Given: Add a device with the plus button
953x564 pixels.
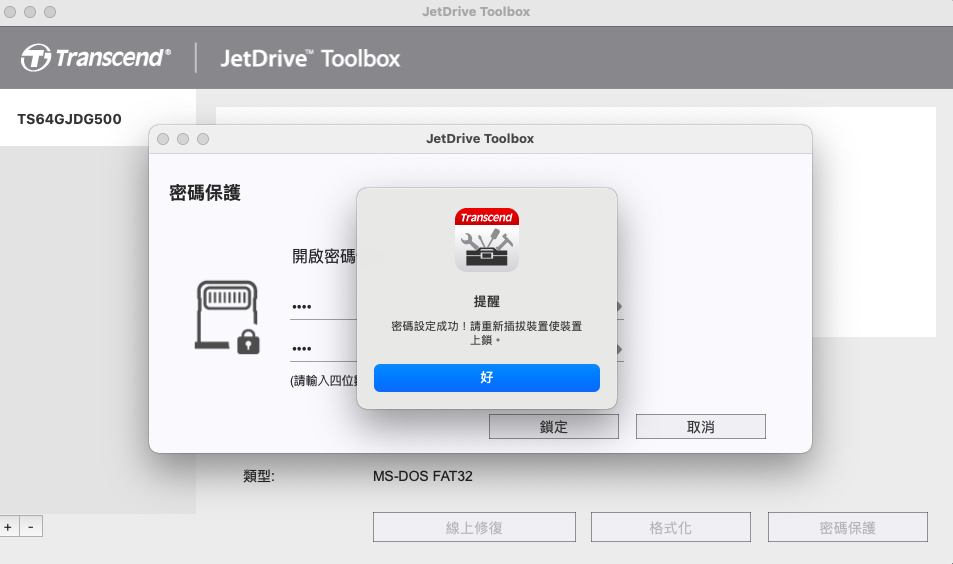Looking at the screenshot, I should point(9,527).
